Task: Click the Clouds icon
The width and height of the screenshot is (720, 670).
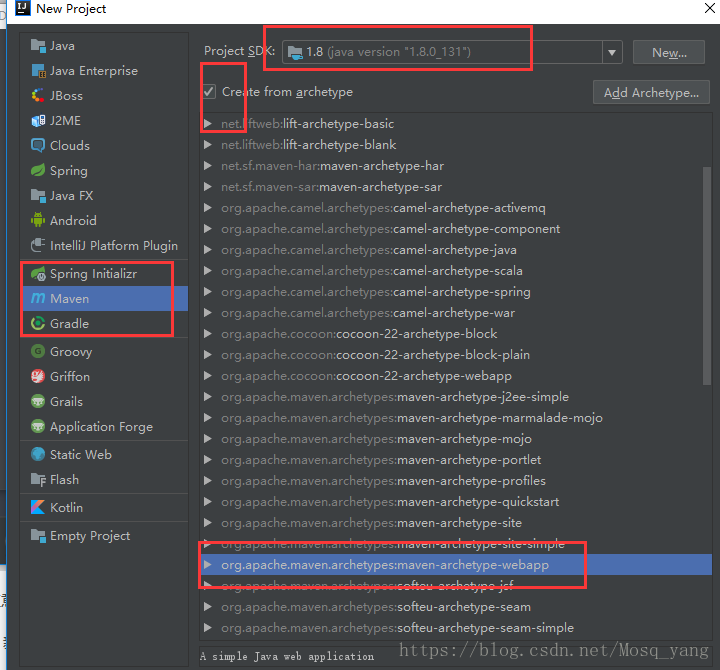Action: [38, 146]
